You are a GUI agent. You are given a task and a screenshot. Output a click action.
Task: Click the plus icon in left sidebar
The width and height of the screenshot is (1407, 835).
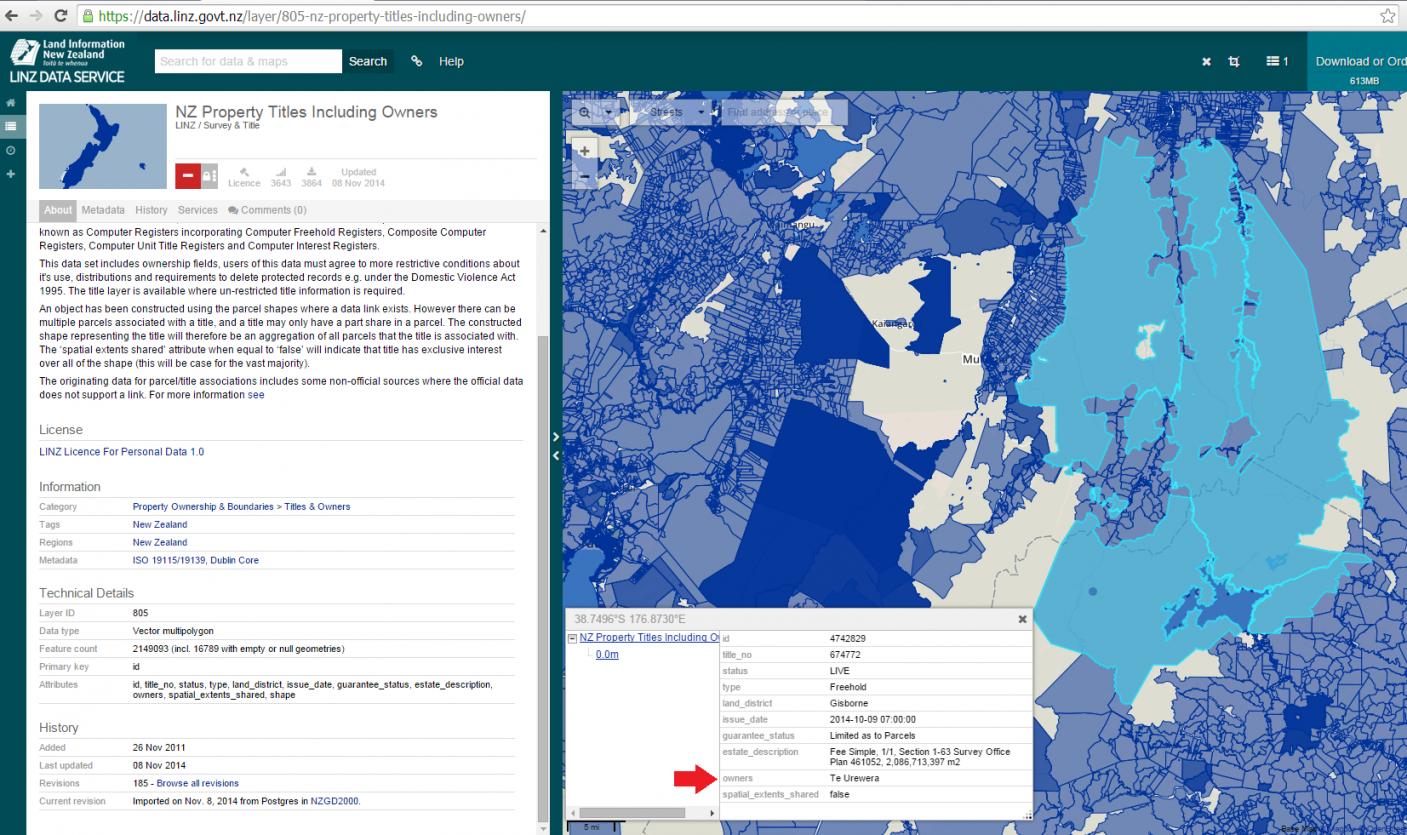pyautogui.click(x=11, y=174)
